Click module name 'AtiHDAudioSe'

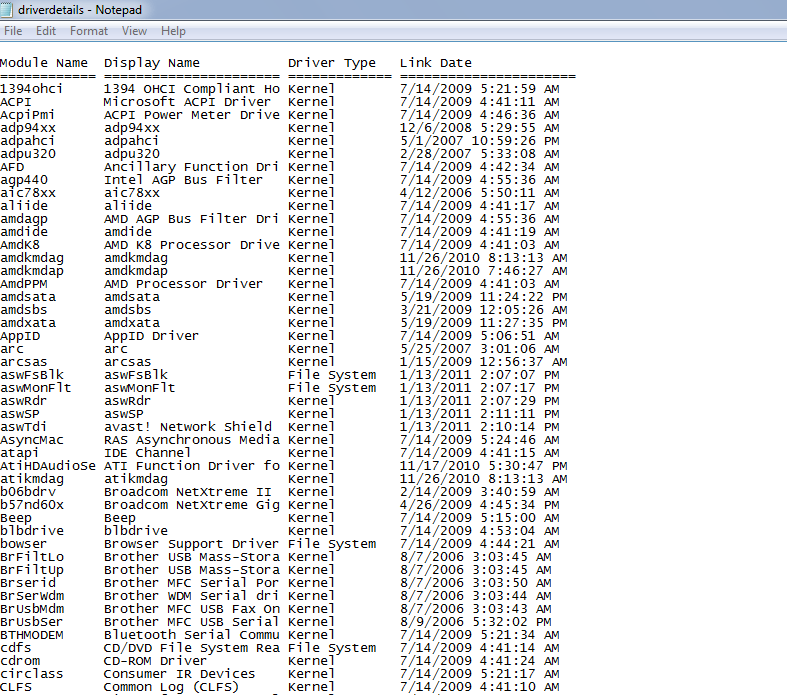click(x=48, y=467)
